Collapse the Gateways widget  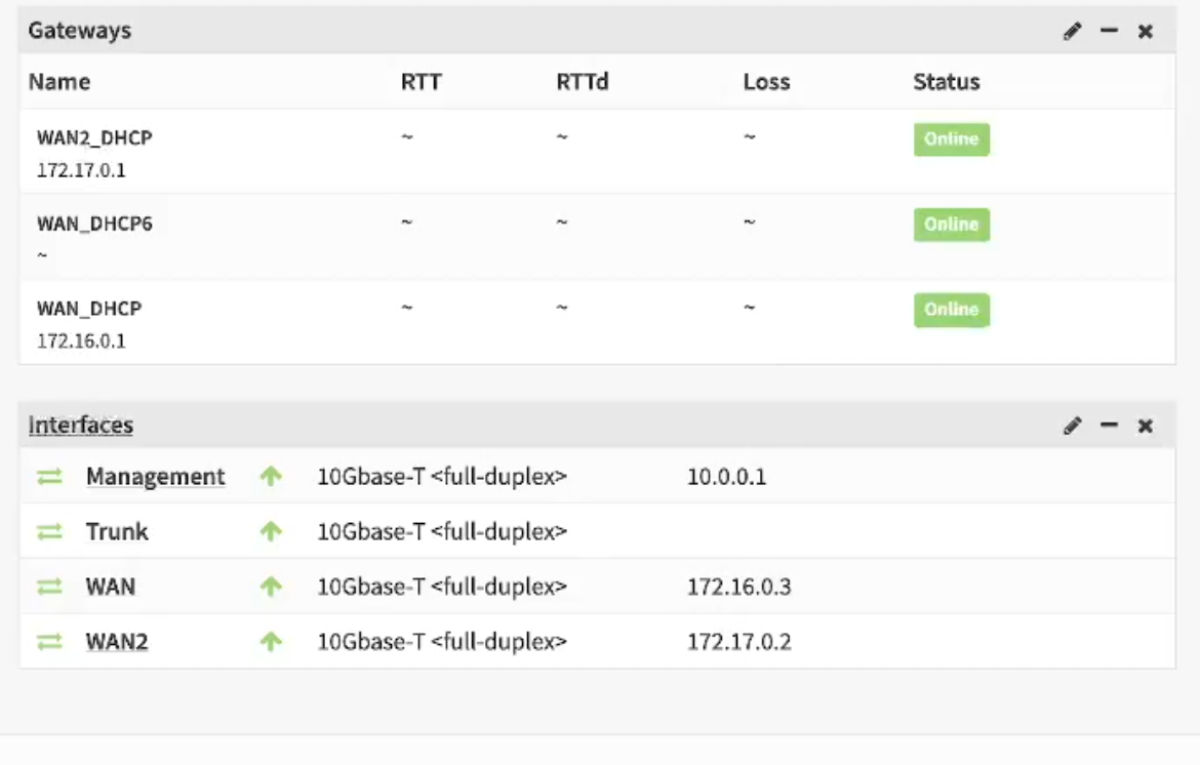[1108, 31]
